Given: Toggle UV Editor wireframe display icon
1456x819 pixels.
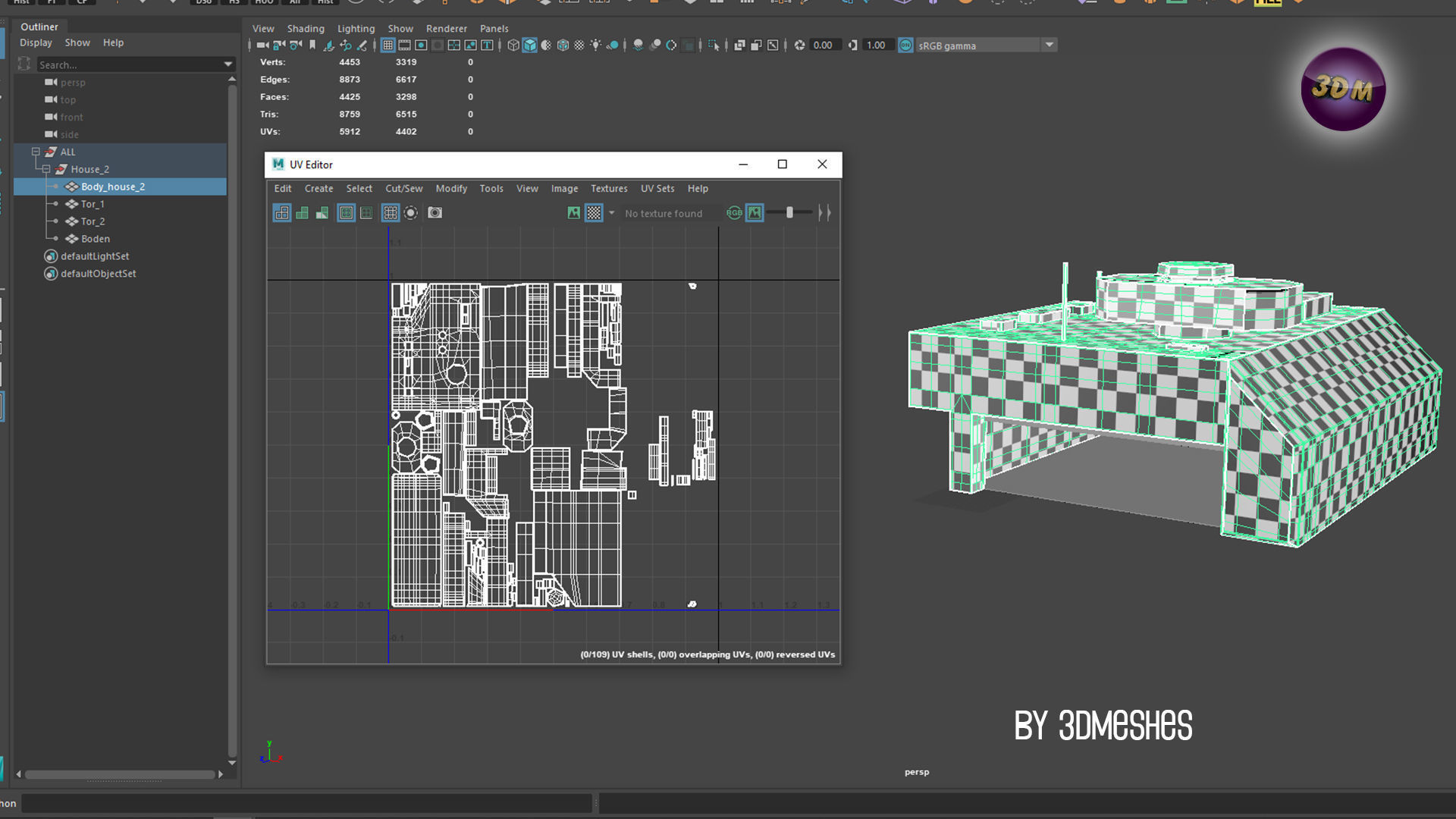Looking at the screenshot, I should 281,213.
